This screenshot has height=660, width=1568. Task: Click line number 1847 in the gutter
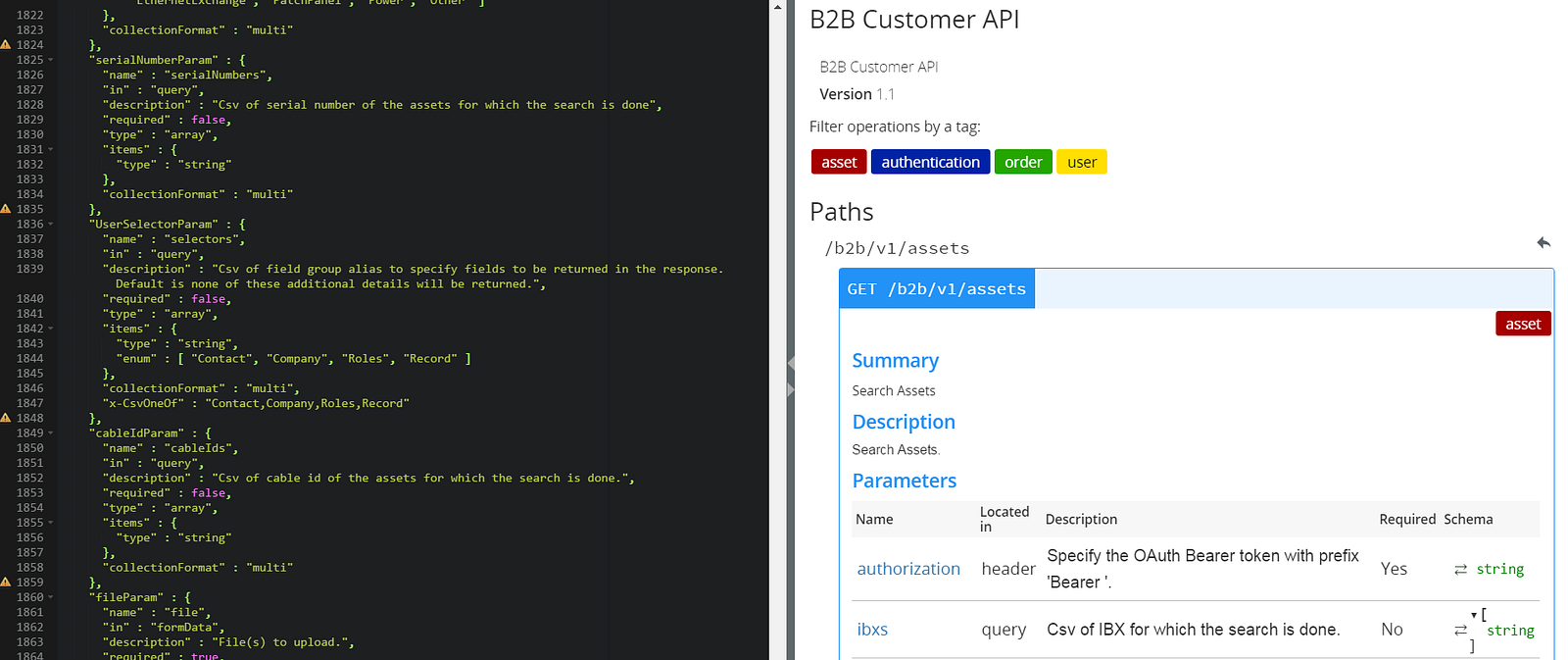29,403
